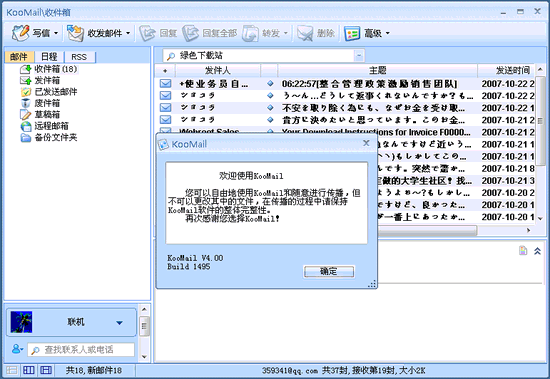Click envelope icon of 不安を取り除く row

click(x=166, y=108)
